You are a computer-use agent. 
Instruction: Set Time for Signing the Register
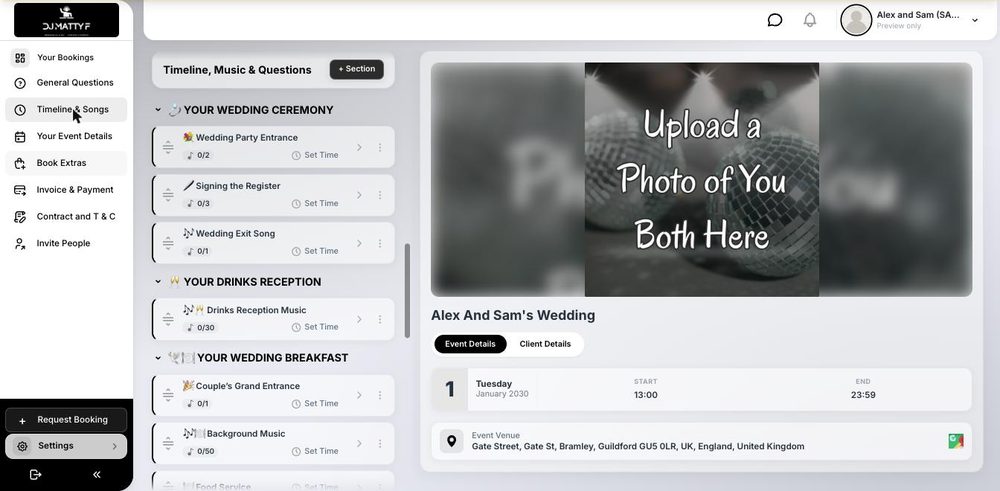coord(315,204)
